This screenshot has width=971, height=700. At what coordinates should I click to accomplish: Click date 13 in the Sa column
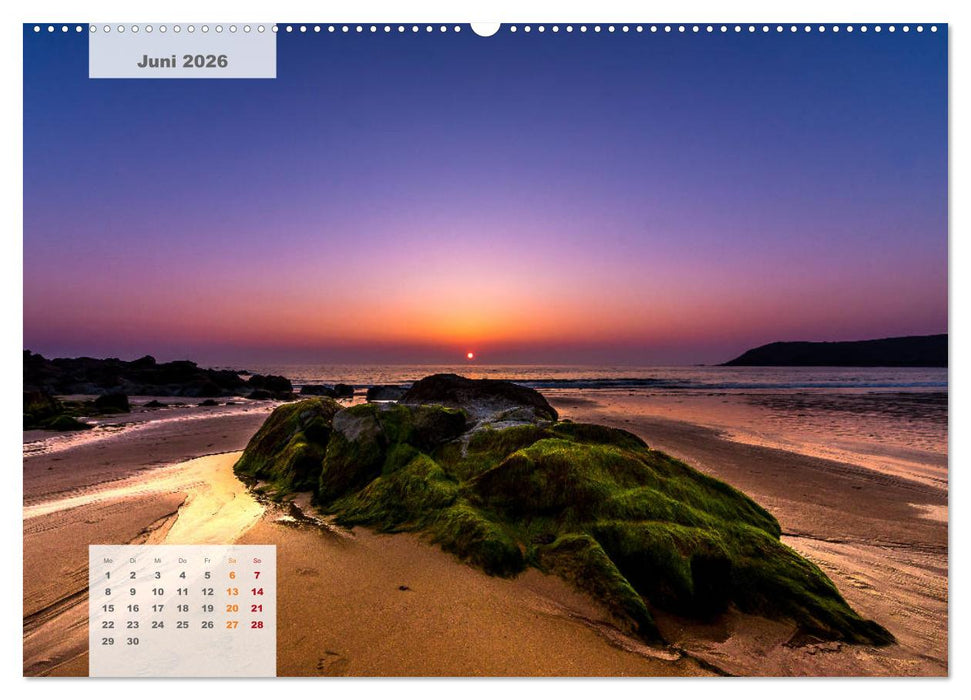coord(232,592)
